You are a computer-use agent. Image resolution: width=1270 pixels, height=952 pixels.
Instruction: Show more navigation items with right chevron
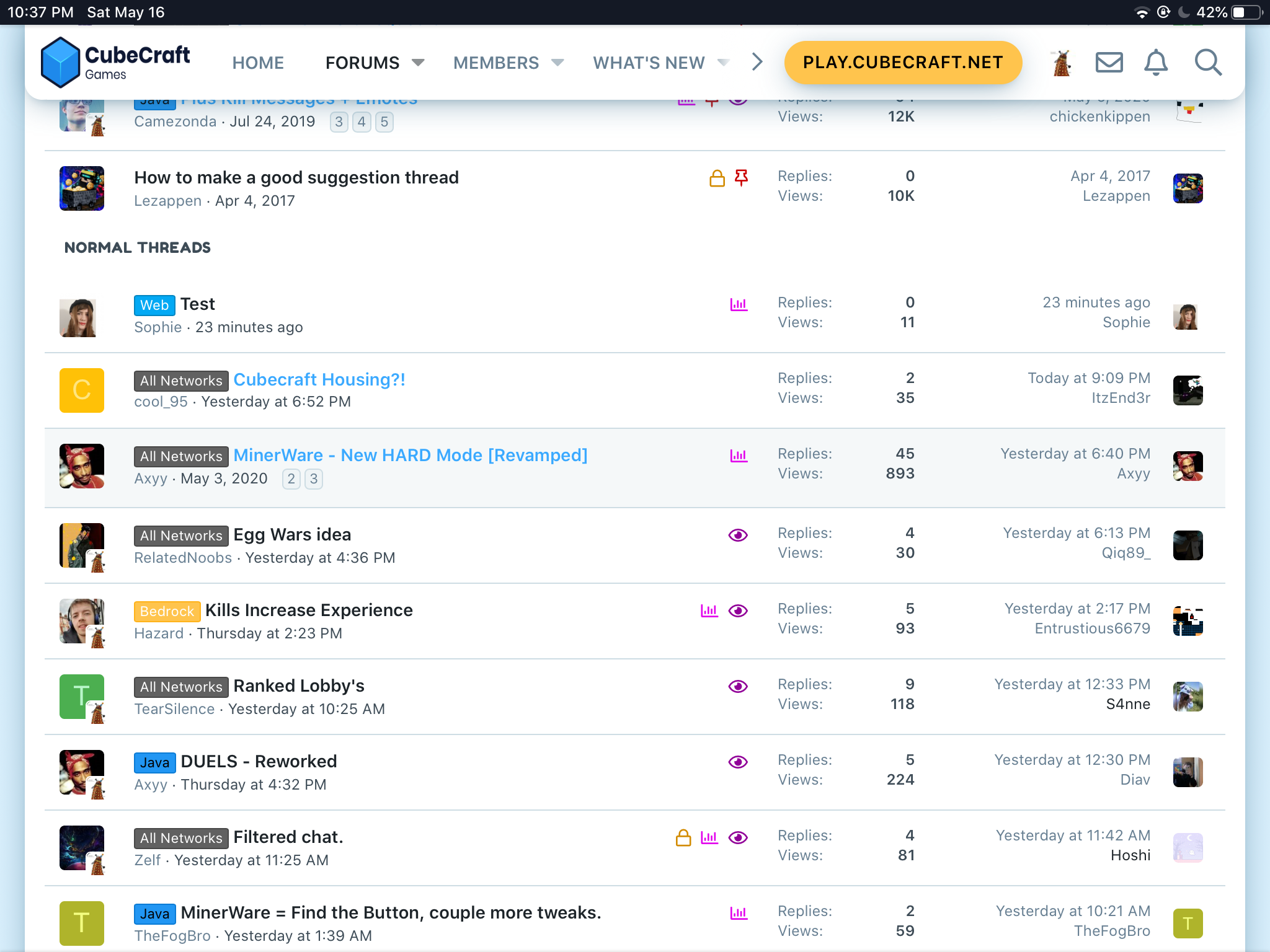[x=757, y=62]
